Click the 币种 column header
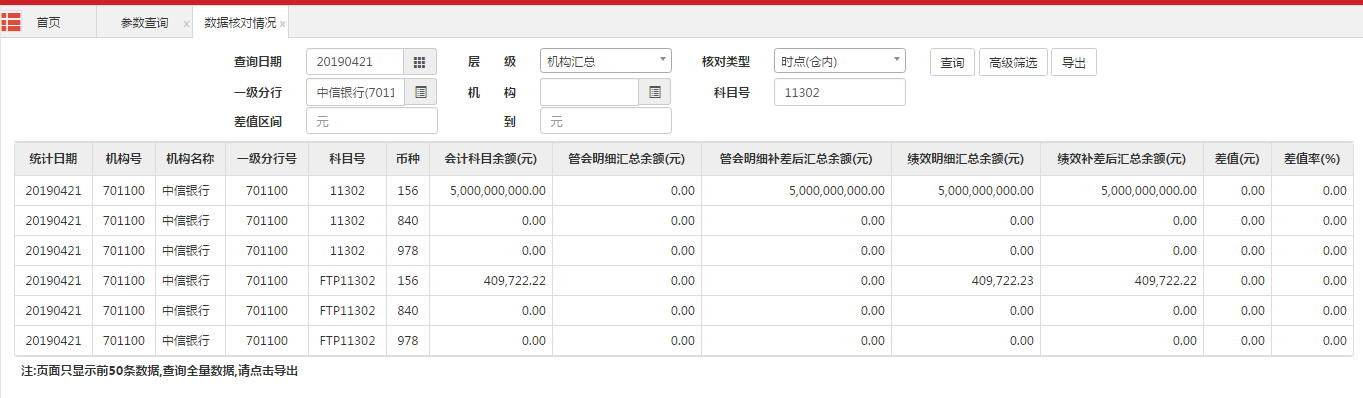The image size is (1363, 398). [x=408, y=159]
